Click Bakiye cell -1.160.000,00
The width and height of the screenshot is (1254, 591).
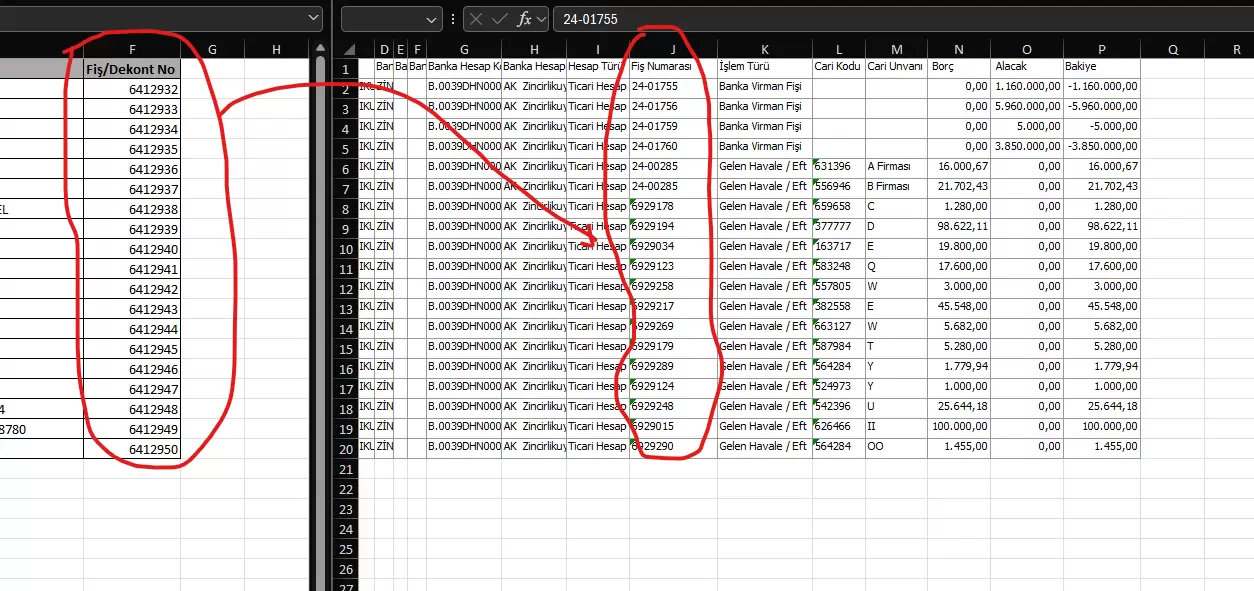tap(1102, 87)
